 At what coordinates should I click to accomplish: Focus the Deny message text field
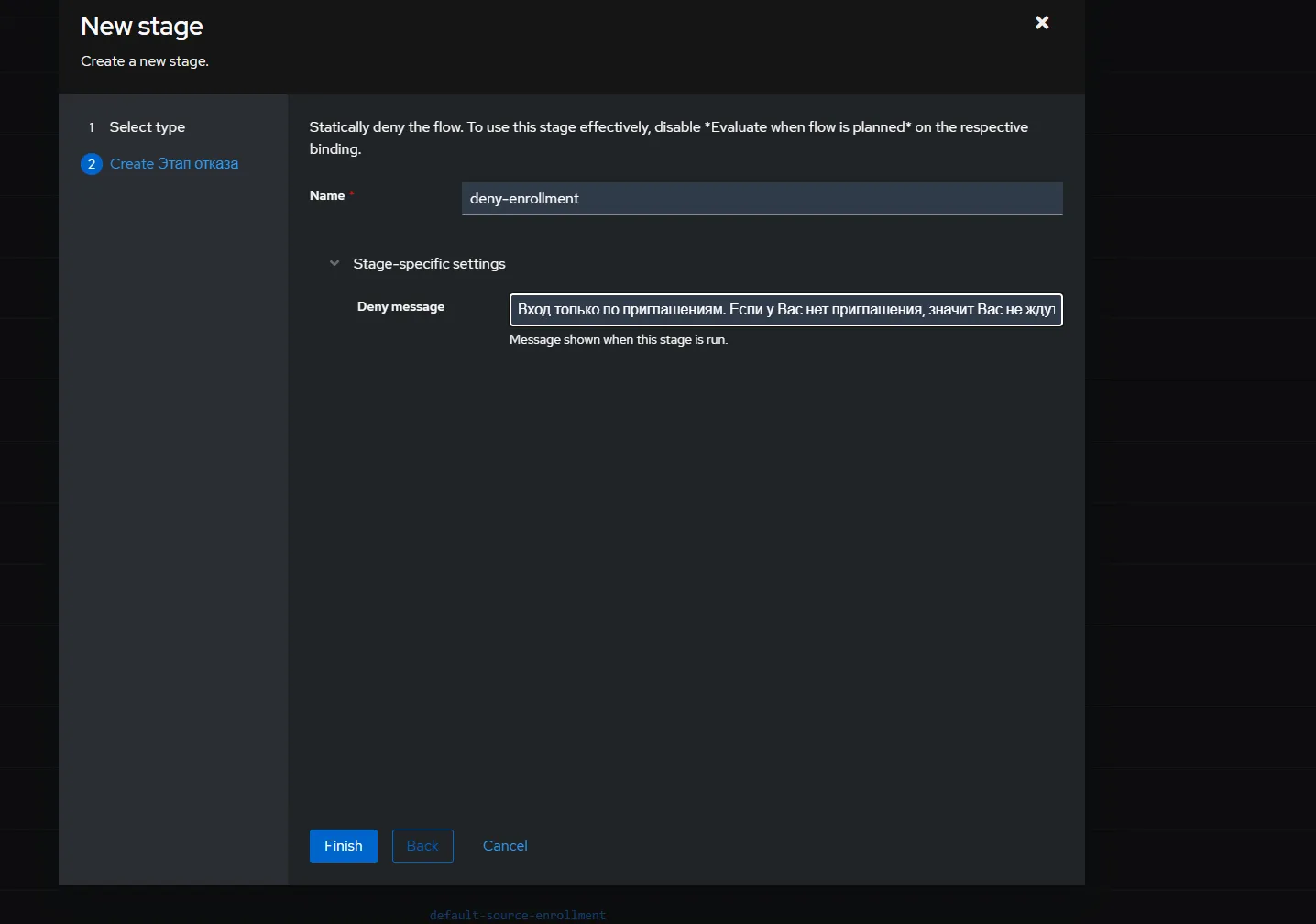click(785, 310)
